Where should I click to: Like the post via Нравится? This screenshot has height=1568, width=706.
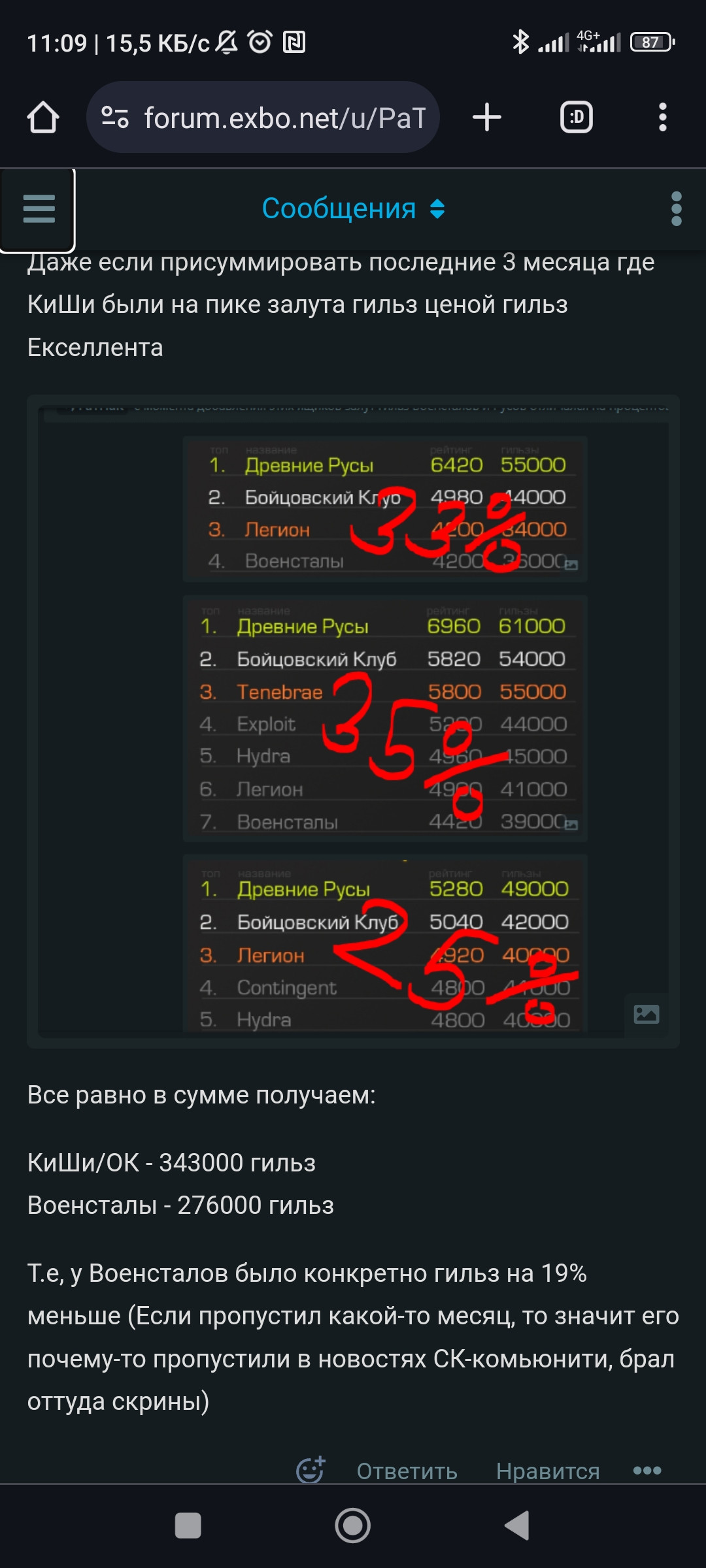(x=548, y=1471)
